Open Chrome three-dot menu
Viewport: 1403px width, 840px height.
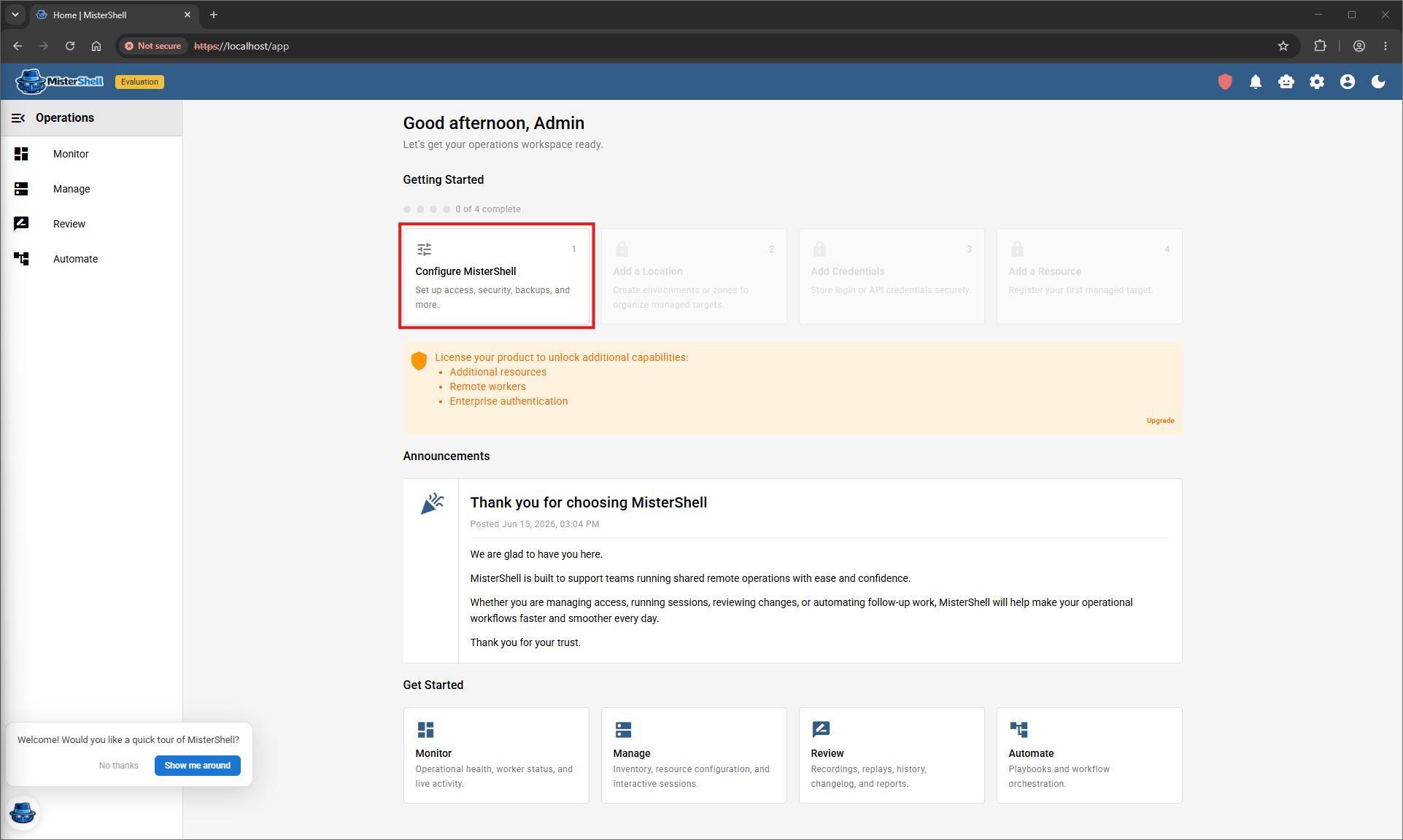[1385, 46]
